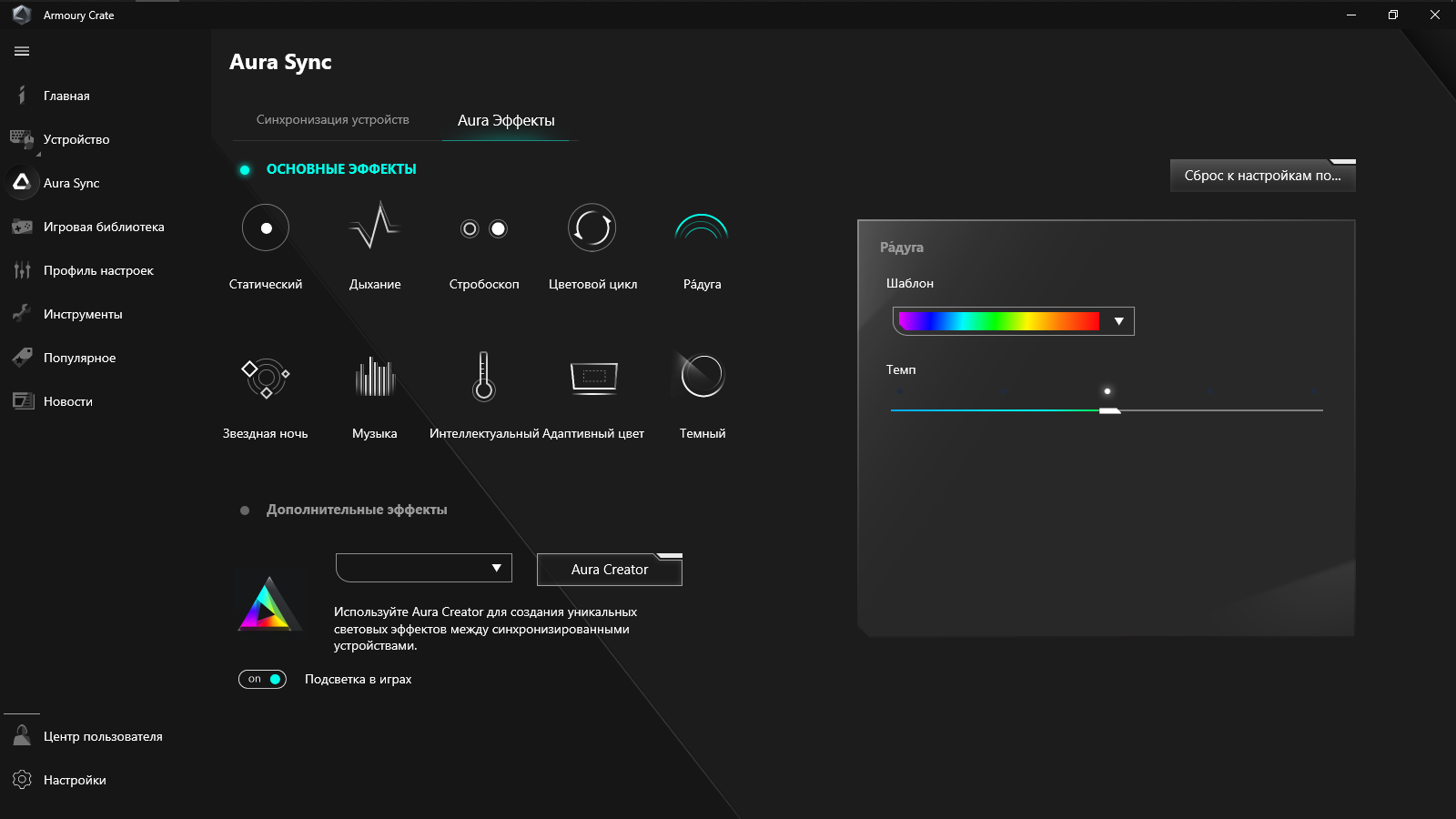This screenshot has width=1456, height=819.
Task: Switch to Aura Эффекты tab
Action: 506,121
